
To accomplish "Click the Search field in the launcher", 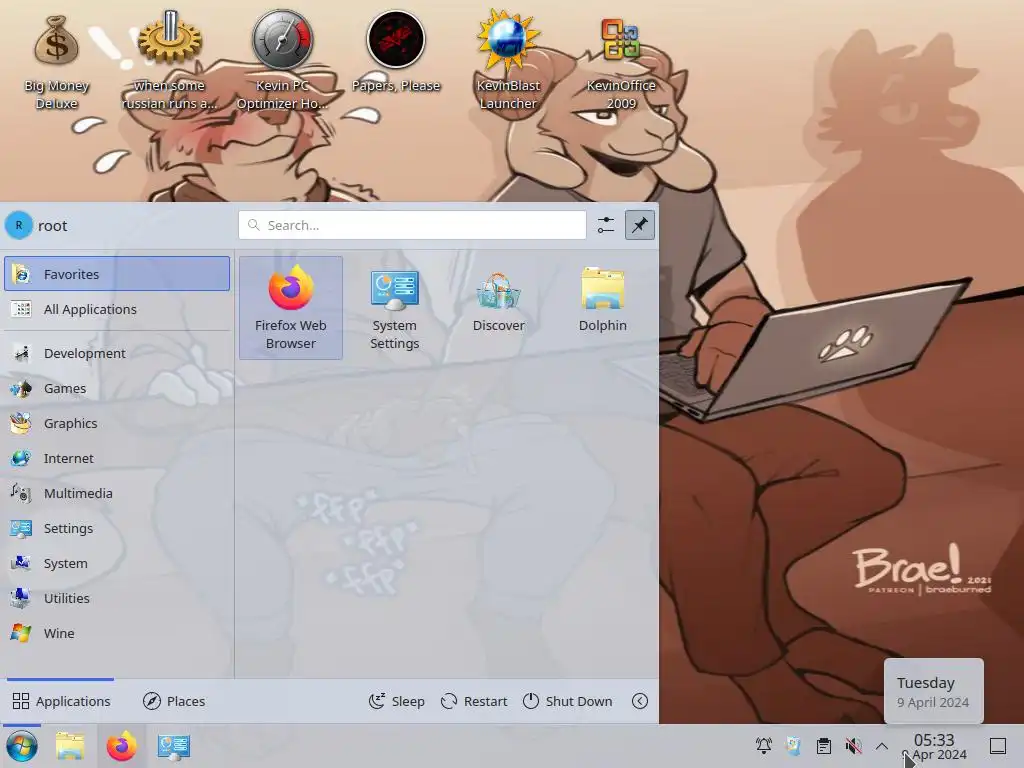I will click(x=412, y=225).
